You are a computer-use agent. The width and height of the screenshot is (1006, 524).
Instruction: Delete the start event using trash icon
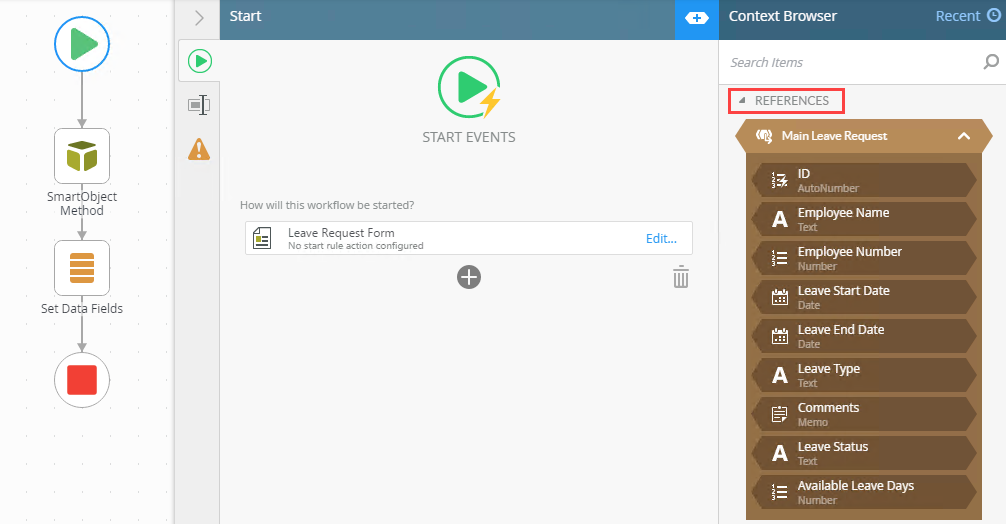(681, 277)
